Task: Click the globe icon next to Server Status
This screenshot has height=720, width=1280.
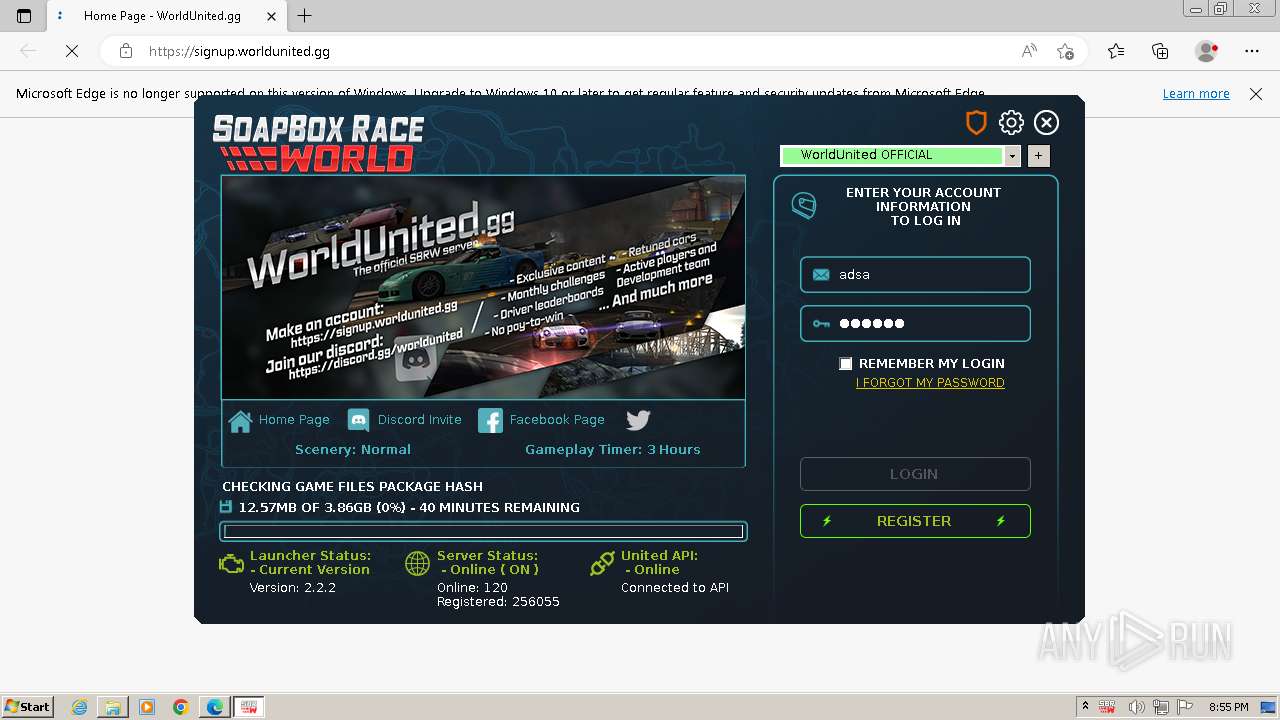Action: tap(417, 564)
